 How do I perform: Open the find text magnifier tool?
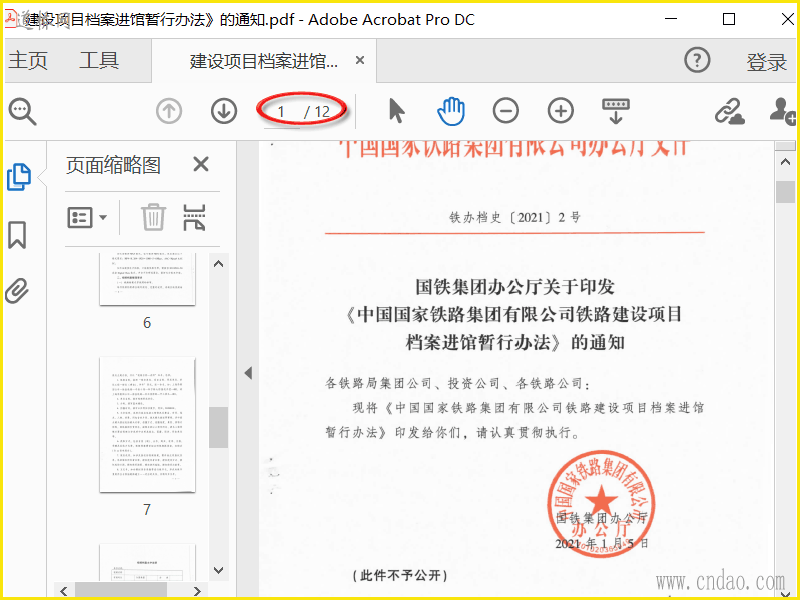point(22,111)
